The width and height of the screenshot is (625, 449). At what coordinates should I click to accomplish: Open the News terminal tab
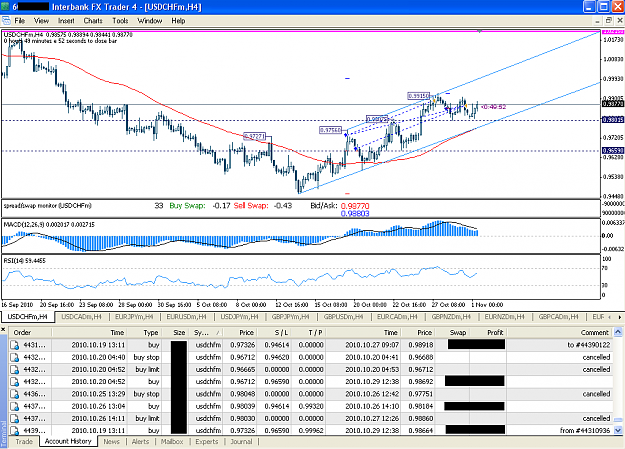pos(111,441)
